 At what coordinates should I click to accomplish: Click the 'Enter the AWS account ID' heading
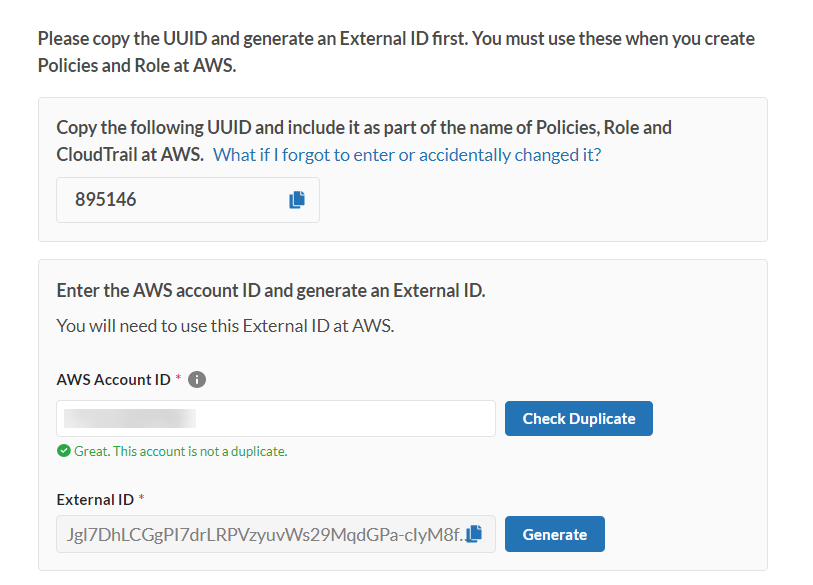pyautogui.click(x=270, y=291)
